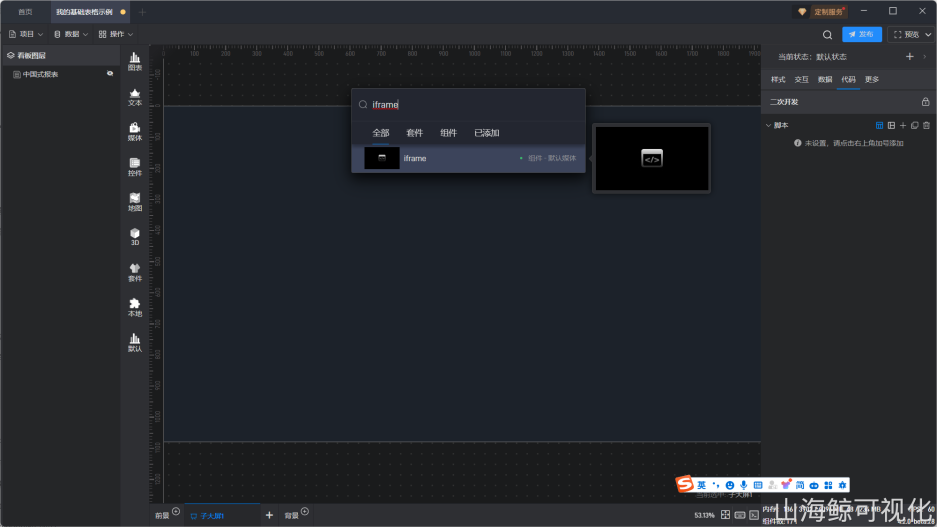Open the 控件 controls components panel
Viewport: 937px width, 527px height.
(x=135, y=167)
